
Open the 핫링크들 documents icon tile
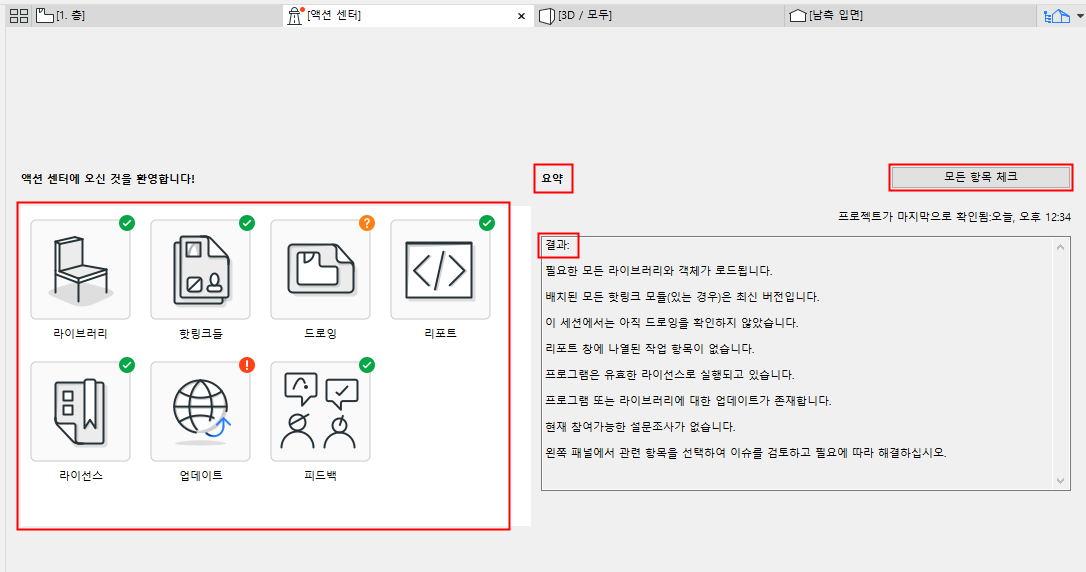click(200, 269)
